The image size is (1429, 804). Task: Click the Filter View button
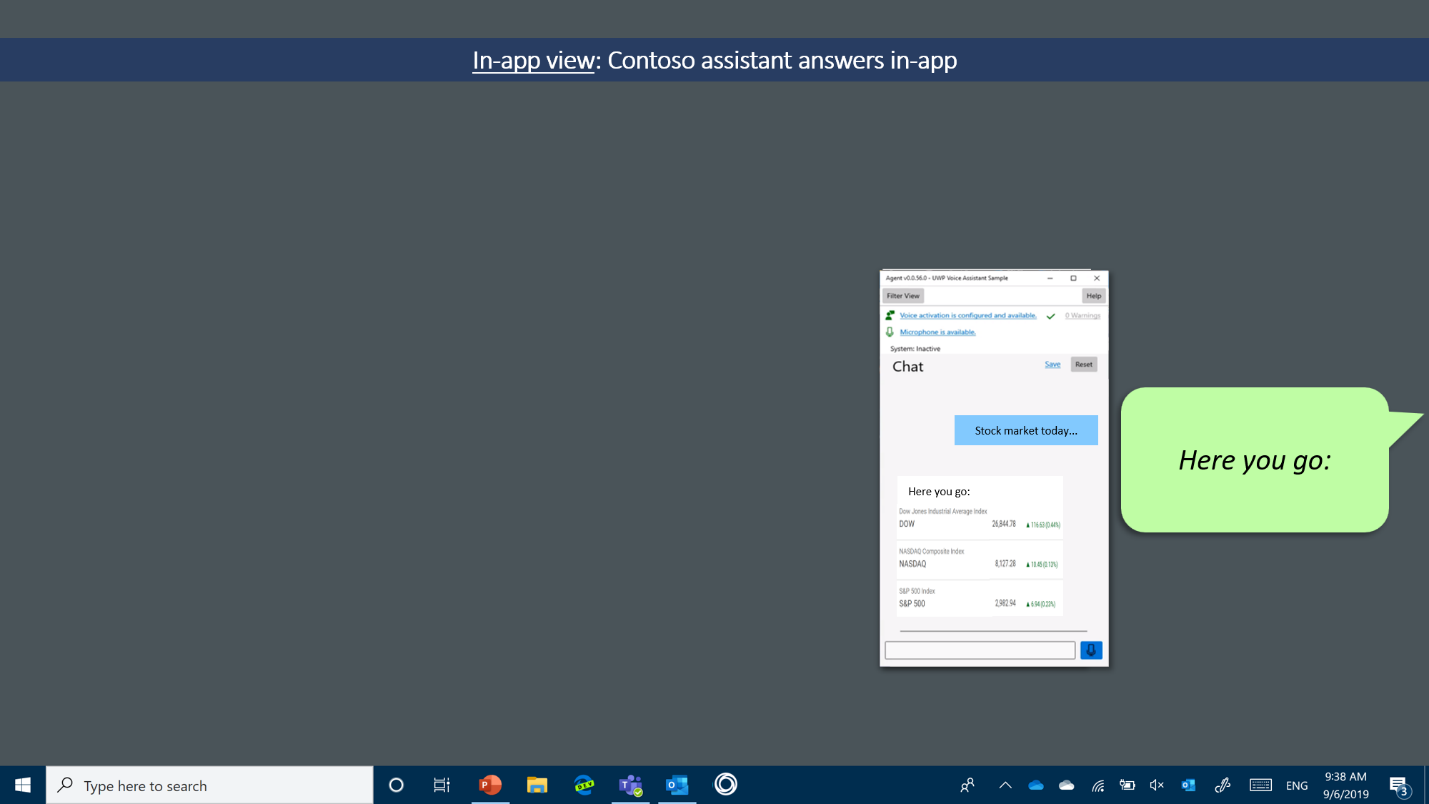click(x=903, y=296)
